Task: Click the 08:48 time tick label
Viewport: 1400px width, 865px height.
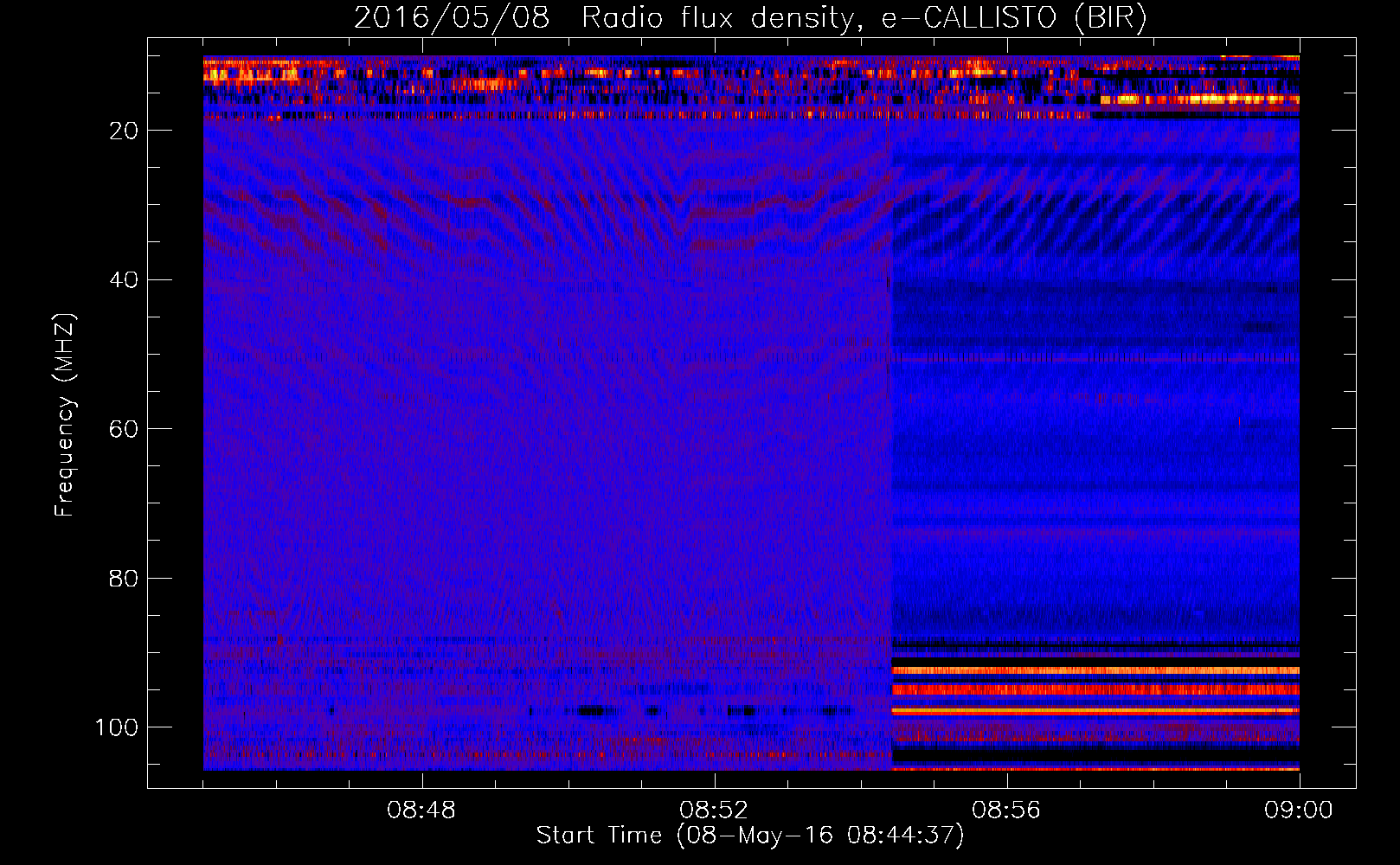Action: [421, 811]
